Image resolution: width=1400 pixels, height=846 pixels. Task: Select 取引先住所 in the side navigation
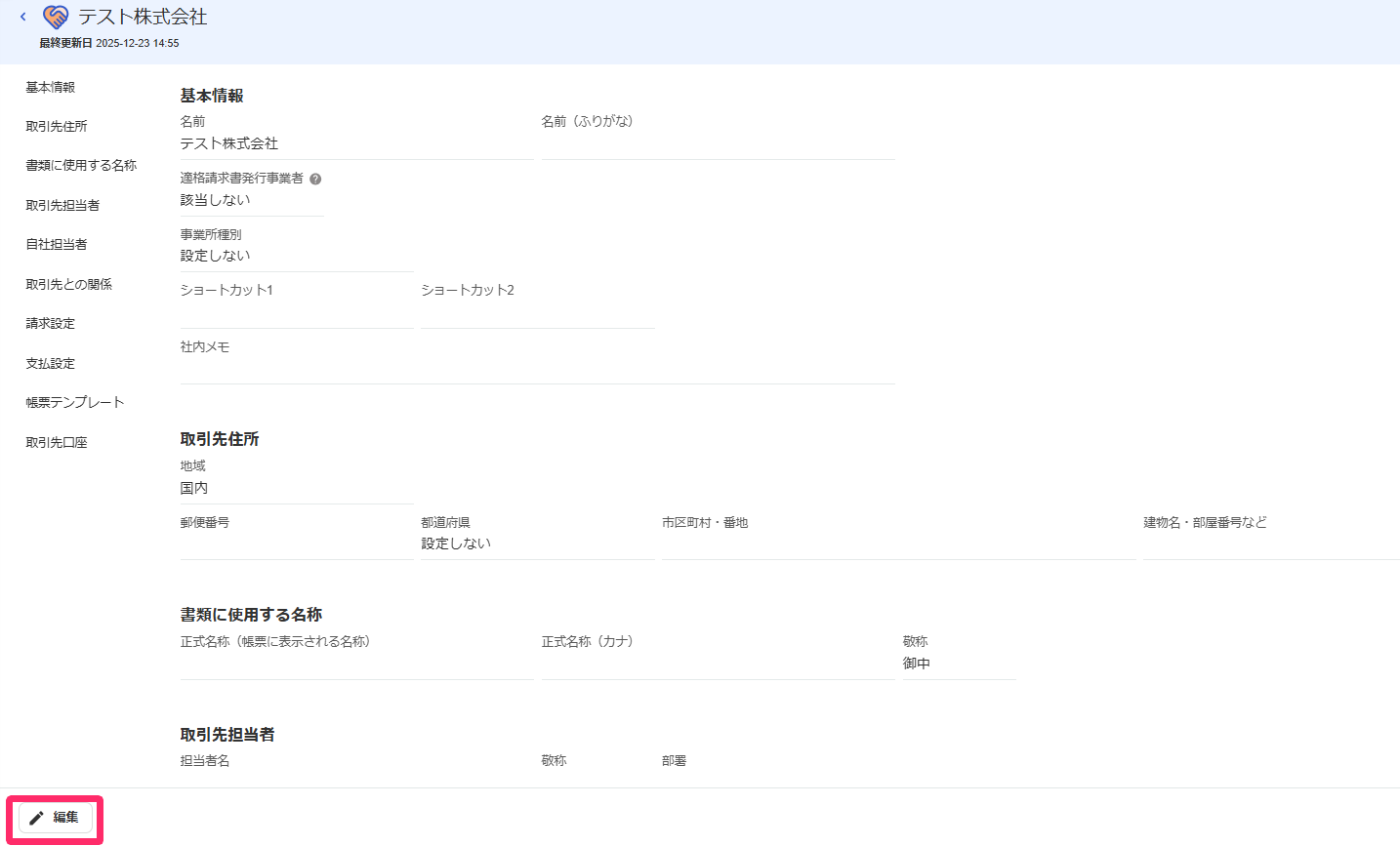click(x=57, y=127)
